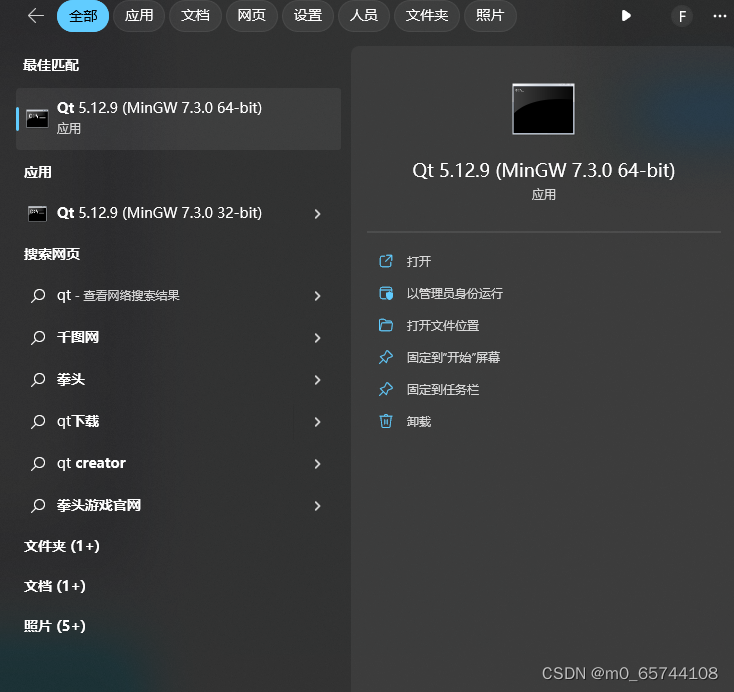The height and width of the screenshot is (692, 734).
Task: Click the search icon next to 千图网
Action: (x=38, y=338)
